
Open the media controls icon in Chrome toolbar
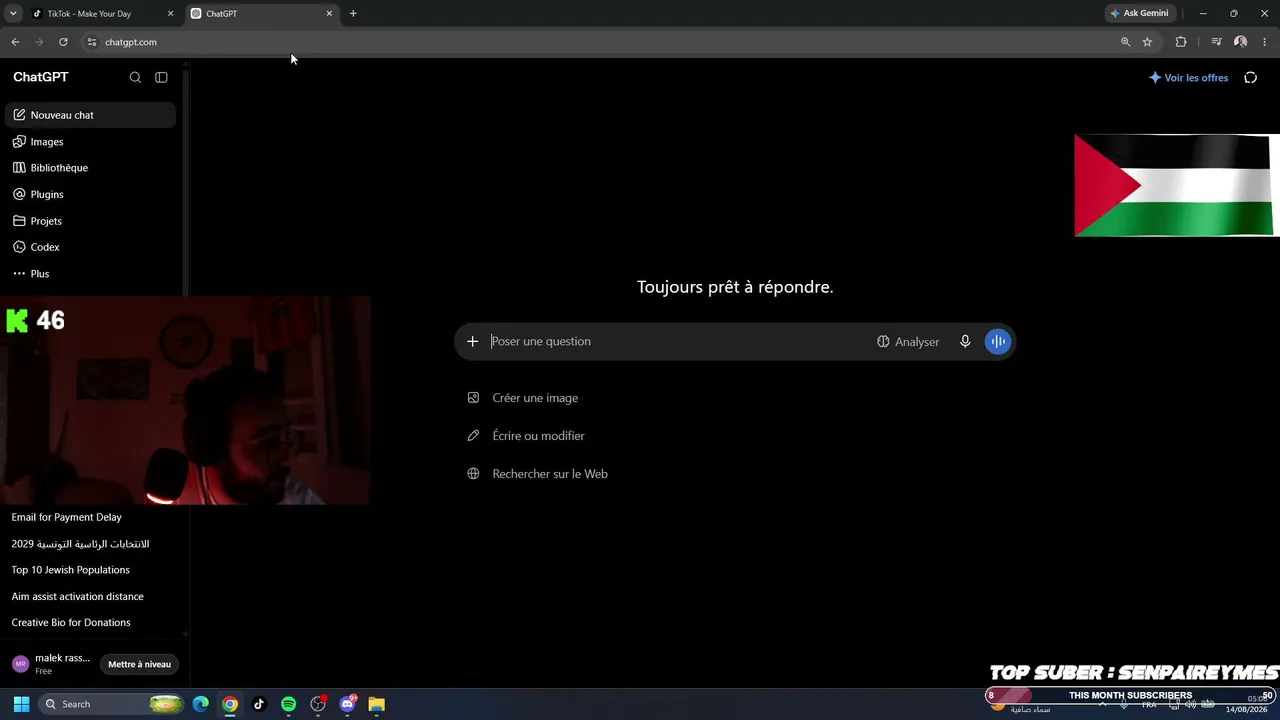coord(1216,42)
